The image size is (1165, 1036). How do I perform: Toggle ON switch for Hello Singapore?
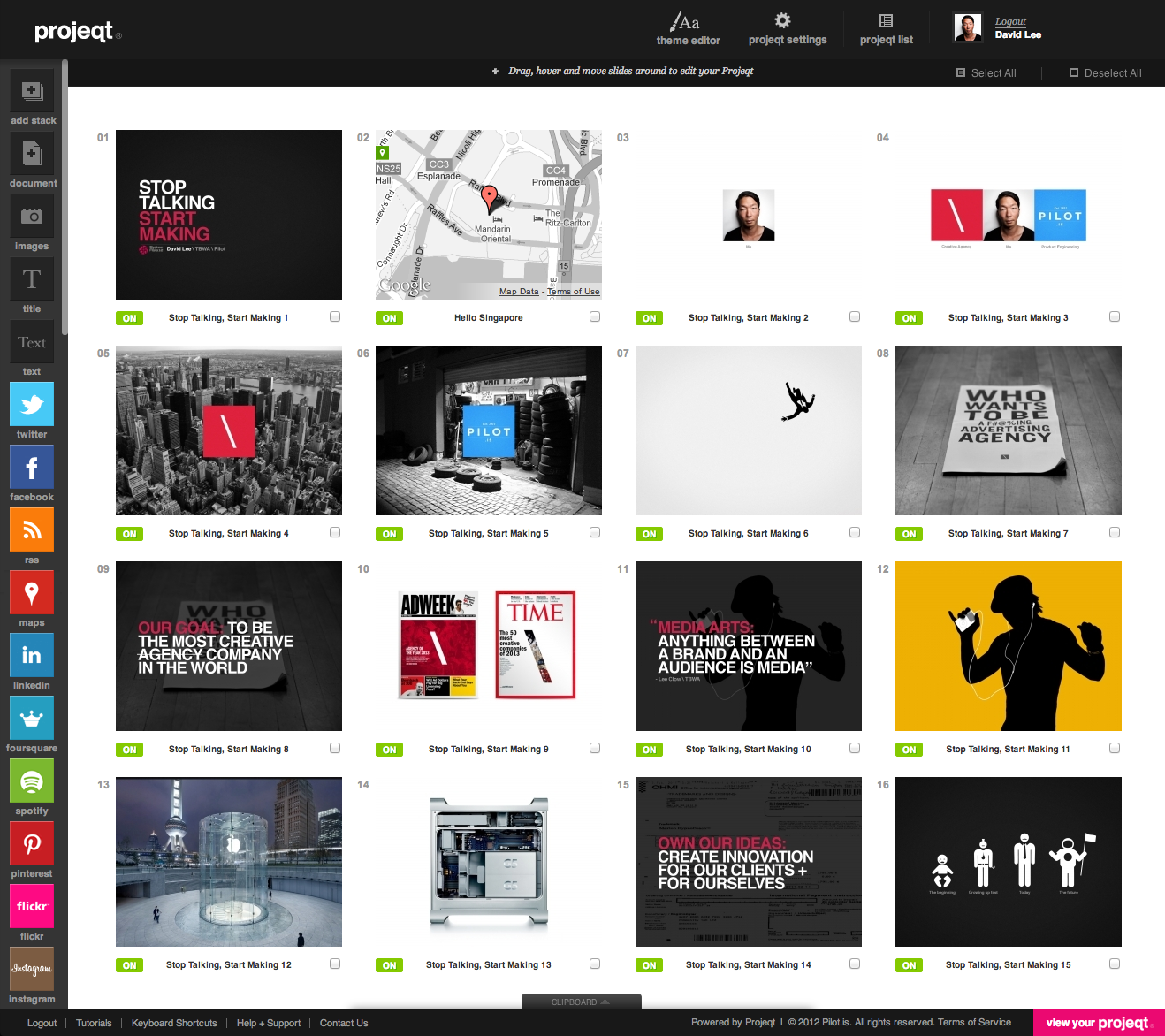click(390, 318)
